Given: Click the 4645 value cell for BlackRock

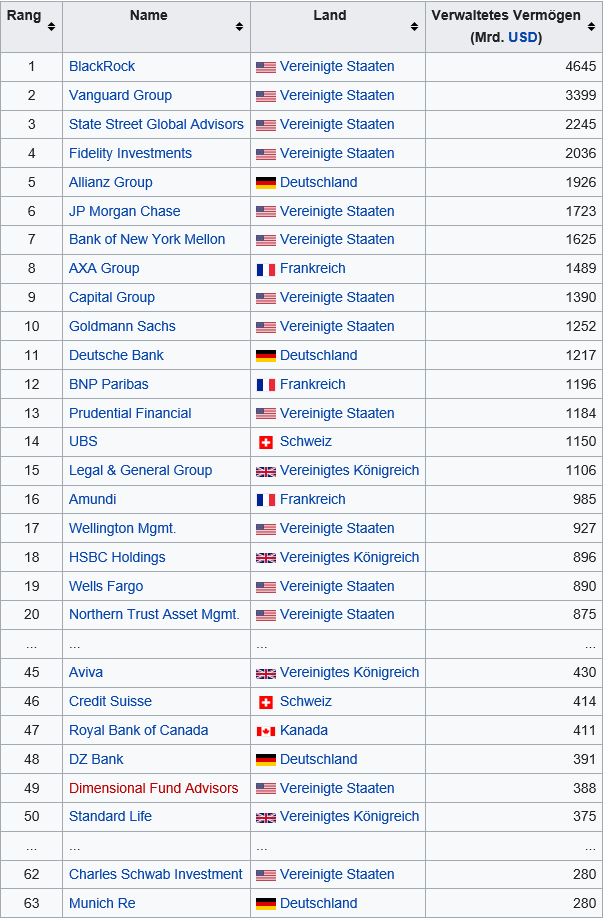Looking at the screenshot, I should click(578, 67).
